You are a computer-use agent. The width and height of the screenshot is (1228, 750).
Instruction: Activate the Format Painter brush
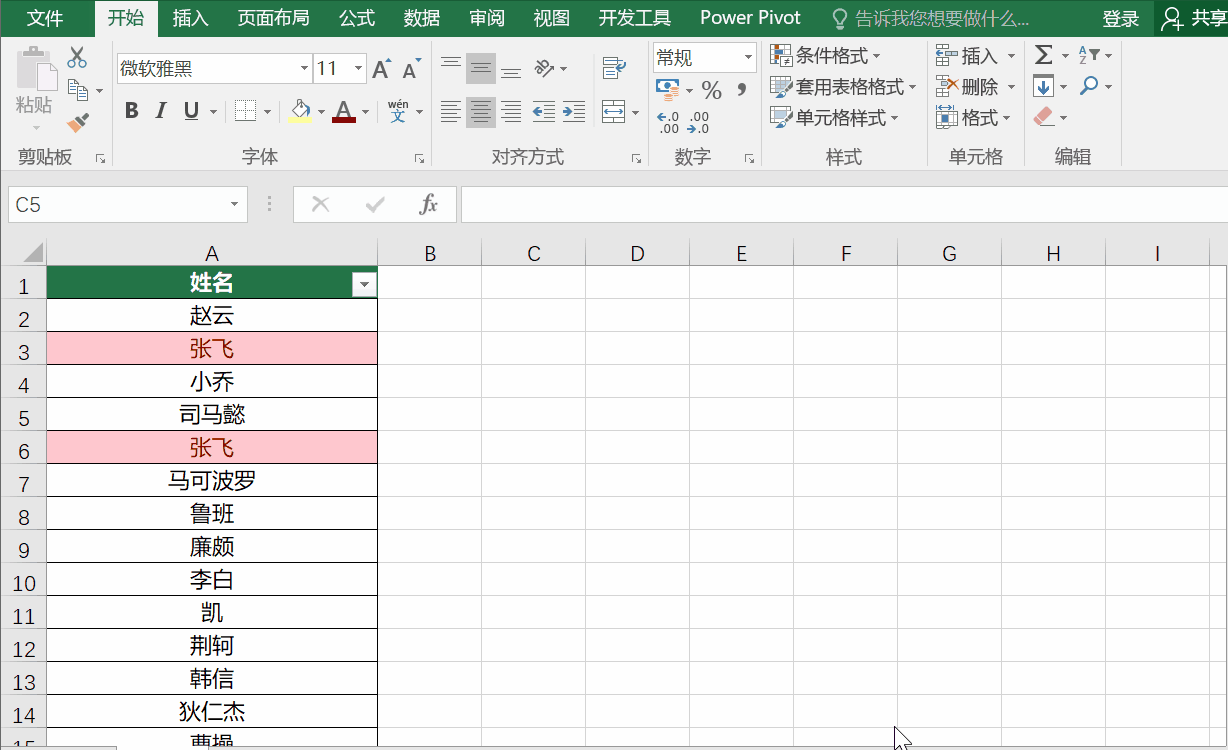[77, 122]
